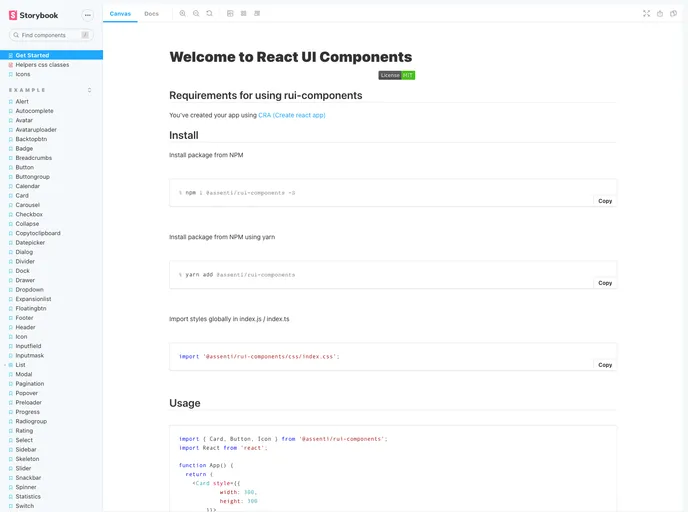Select the Get Started page
This screenshot has width=688, height=512.
(51, 55)
